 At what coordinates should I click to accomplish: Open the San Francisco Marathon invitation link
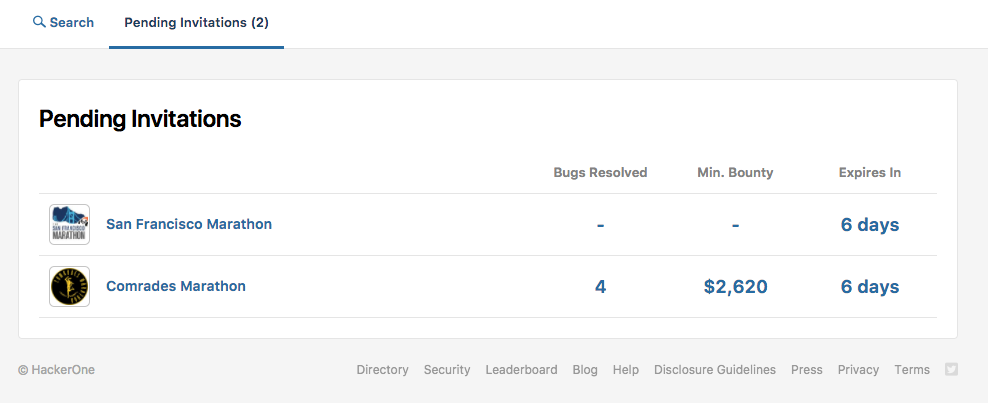click(189, 224)
